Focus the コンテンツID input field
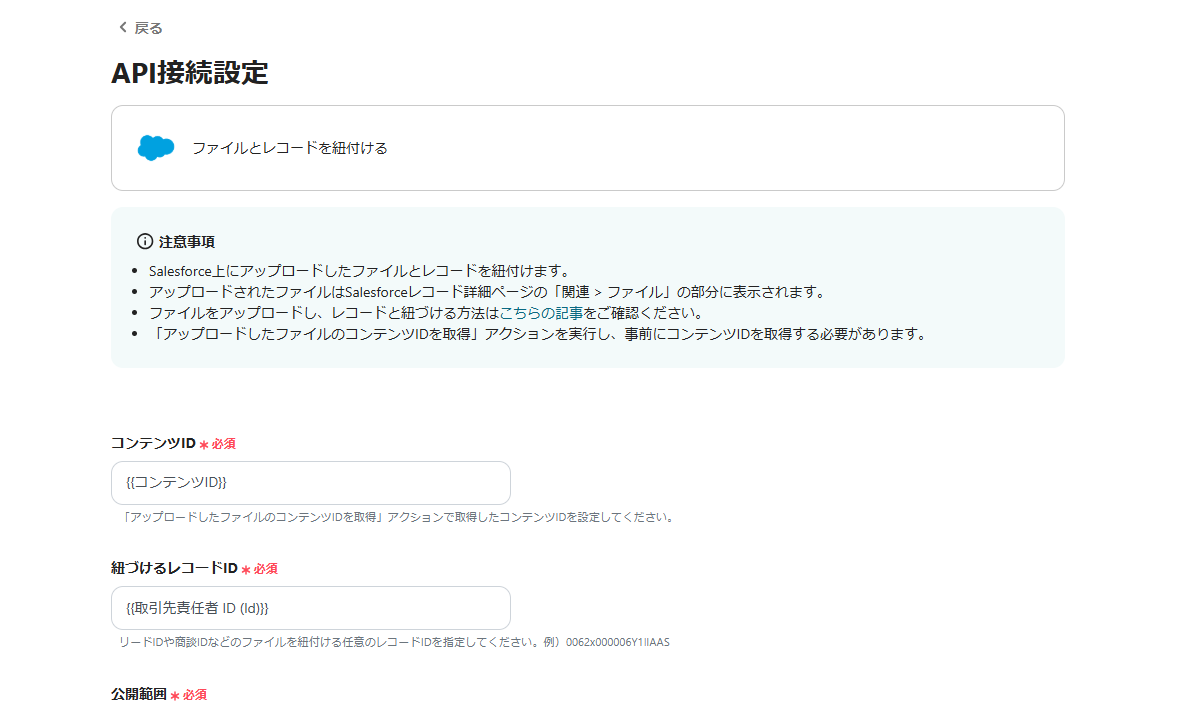The image size is (1190, 706). point(310,483)
